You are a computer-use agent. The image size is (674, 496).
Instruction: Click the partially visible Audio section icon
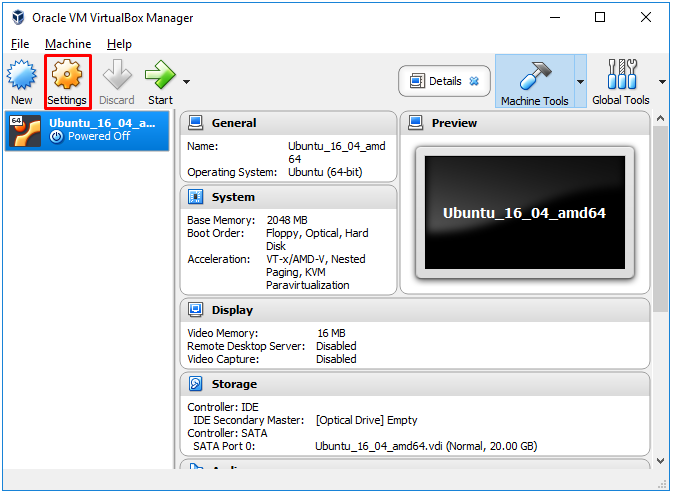pyautogui.click(x=196, y=466)
